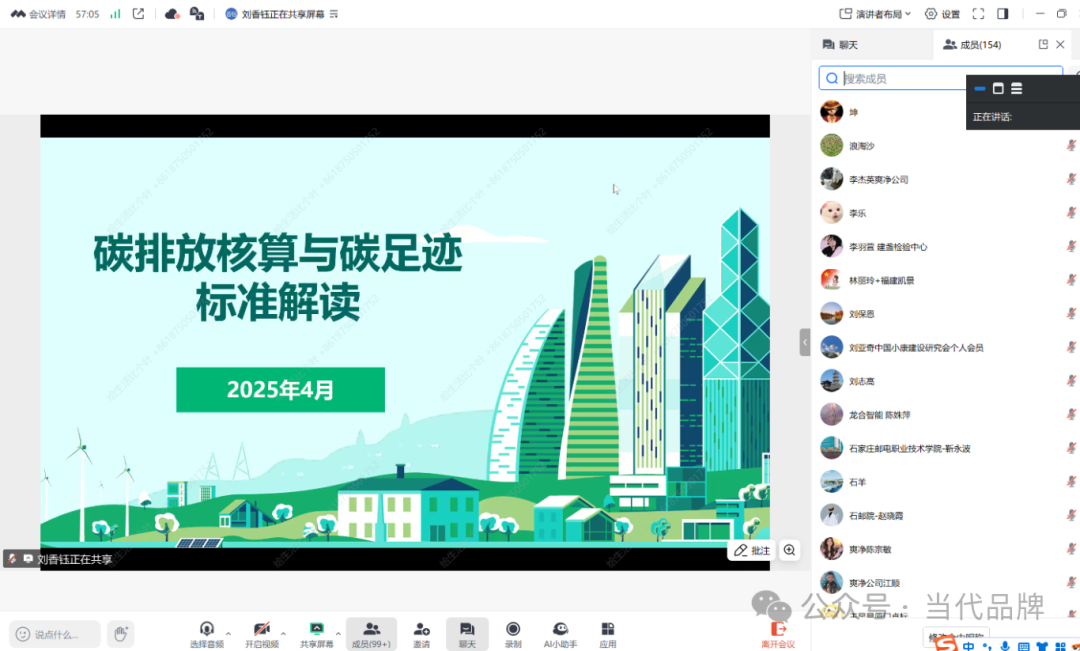Click 离开会议 to leave meeting
Image resolution: width=1080 pixels, height=651 pixels.
coord(777,633)
